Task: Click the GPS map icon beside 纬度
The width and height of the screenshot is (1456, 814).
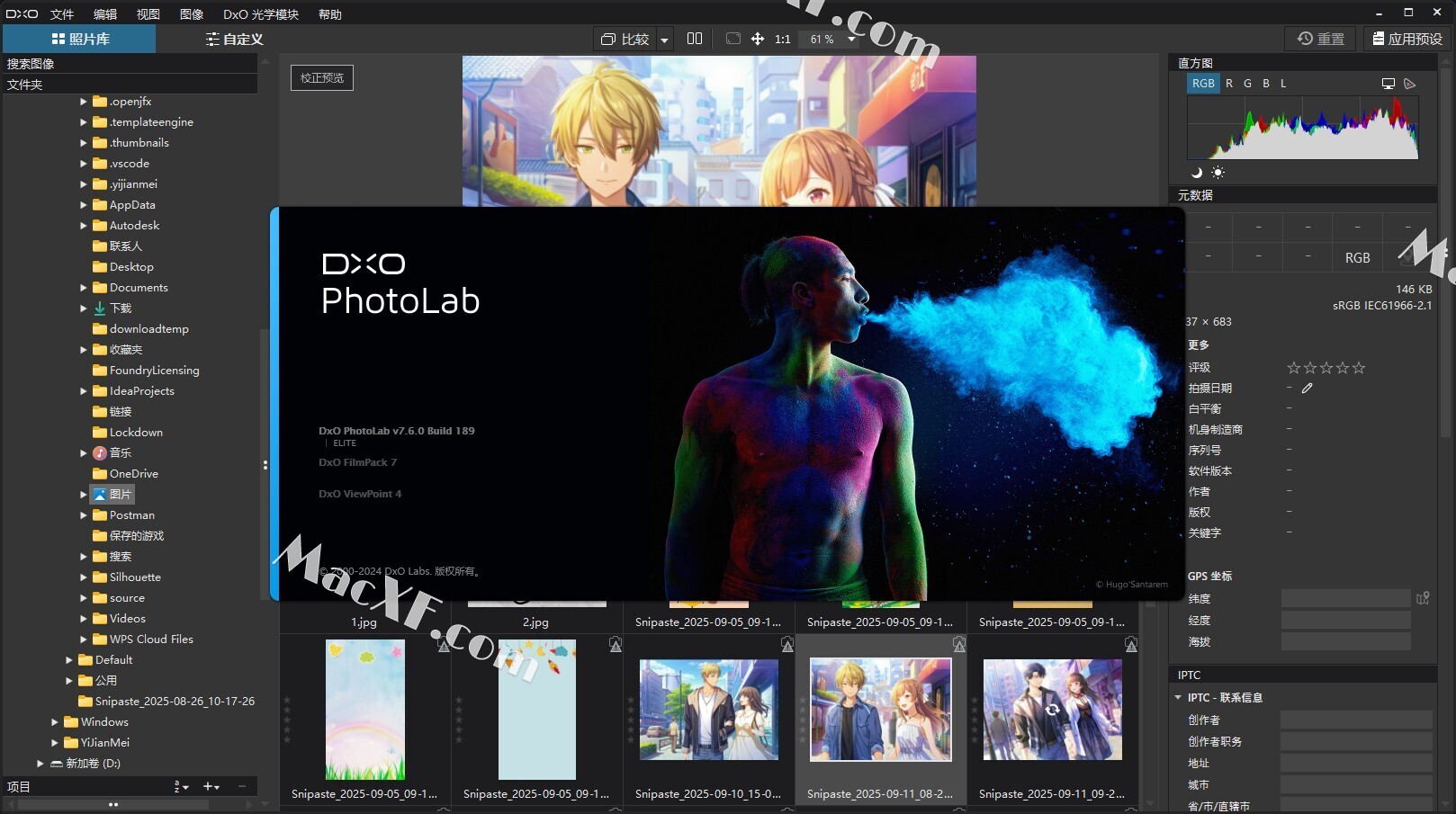Action: (x=1422, y=598)
